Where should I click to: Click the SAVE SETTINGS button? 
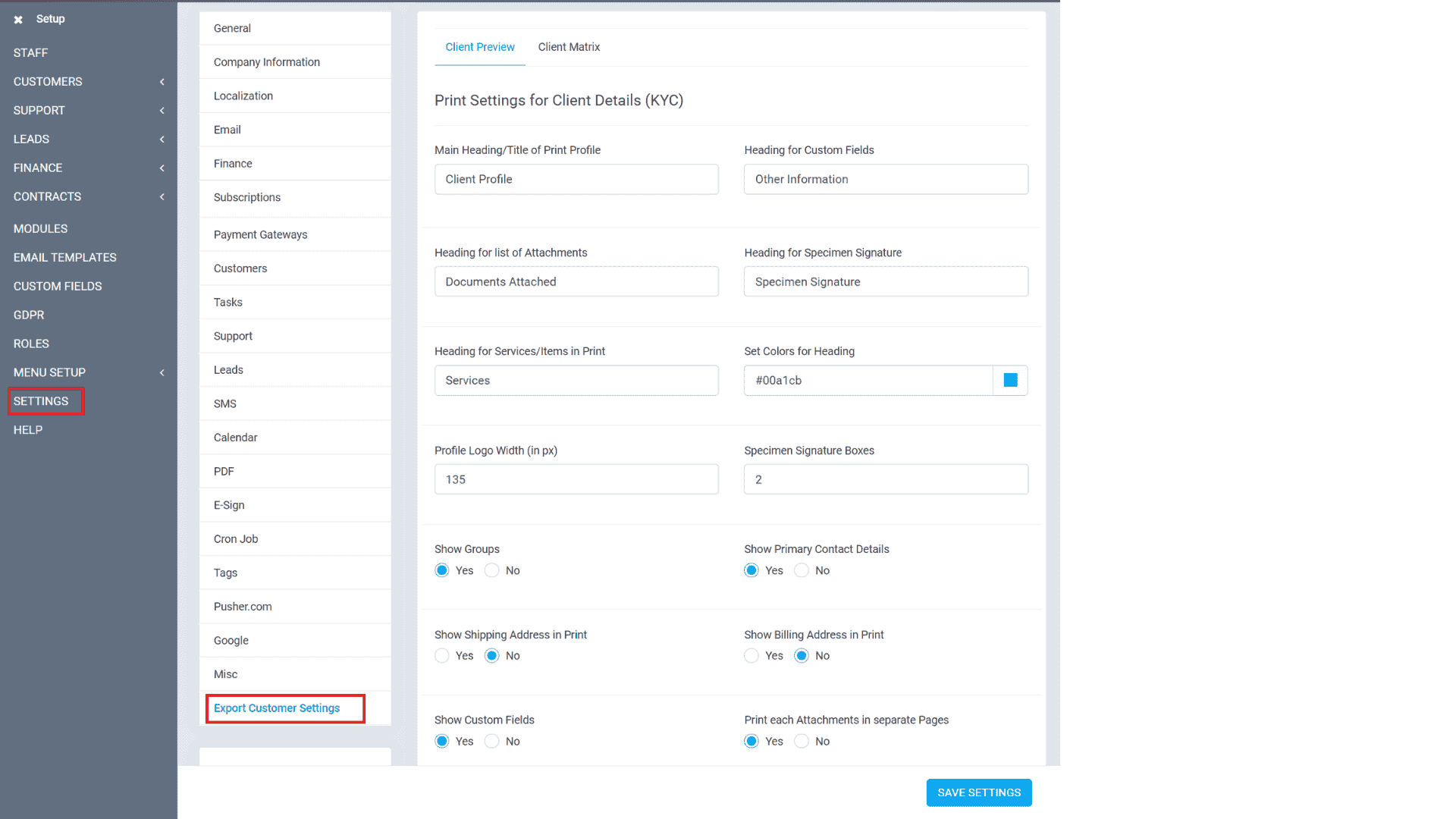click(978, 792)
